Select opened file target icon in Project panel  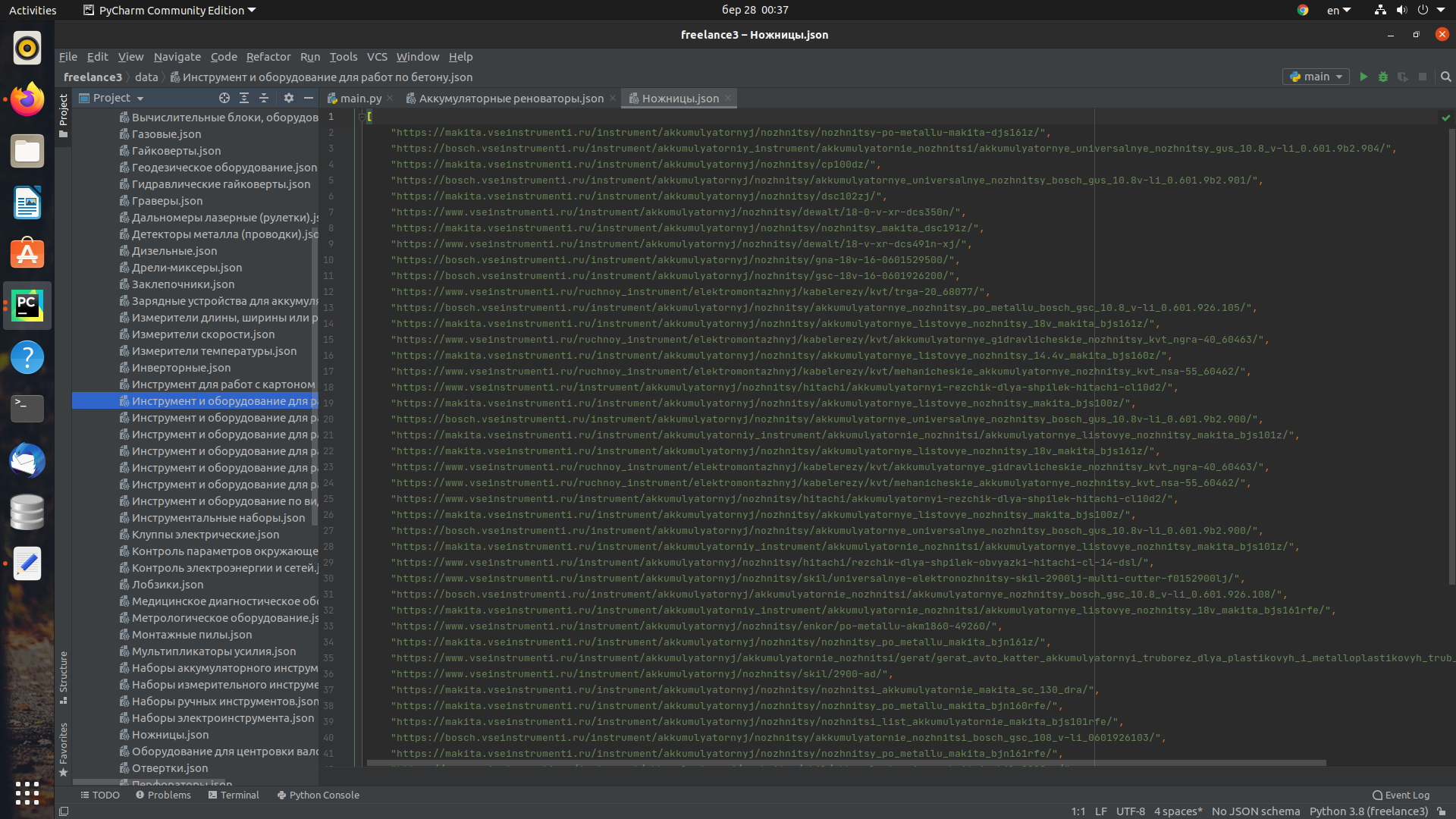pos(224,98)
